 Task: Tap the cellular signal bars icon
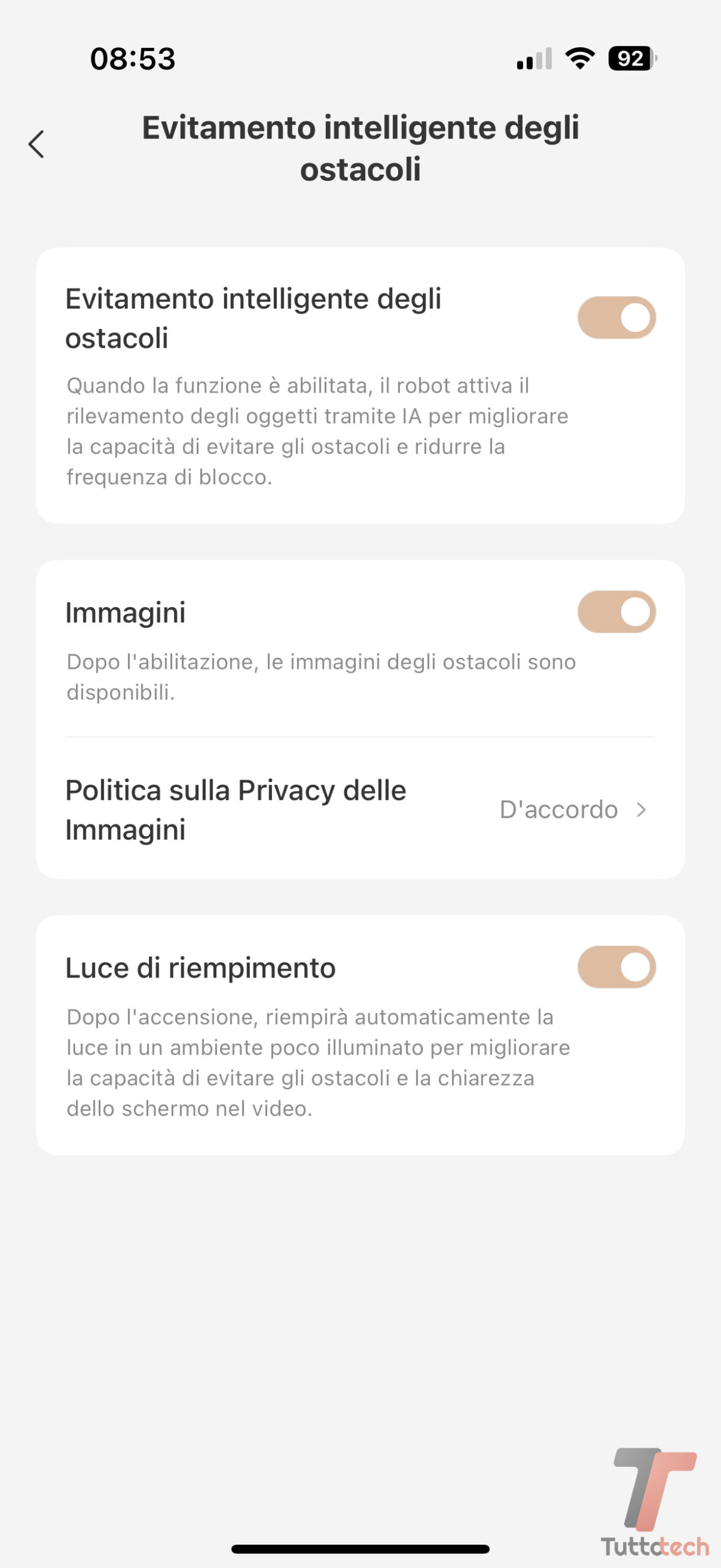[x=534, y=59]
